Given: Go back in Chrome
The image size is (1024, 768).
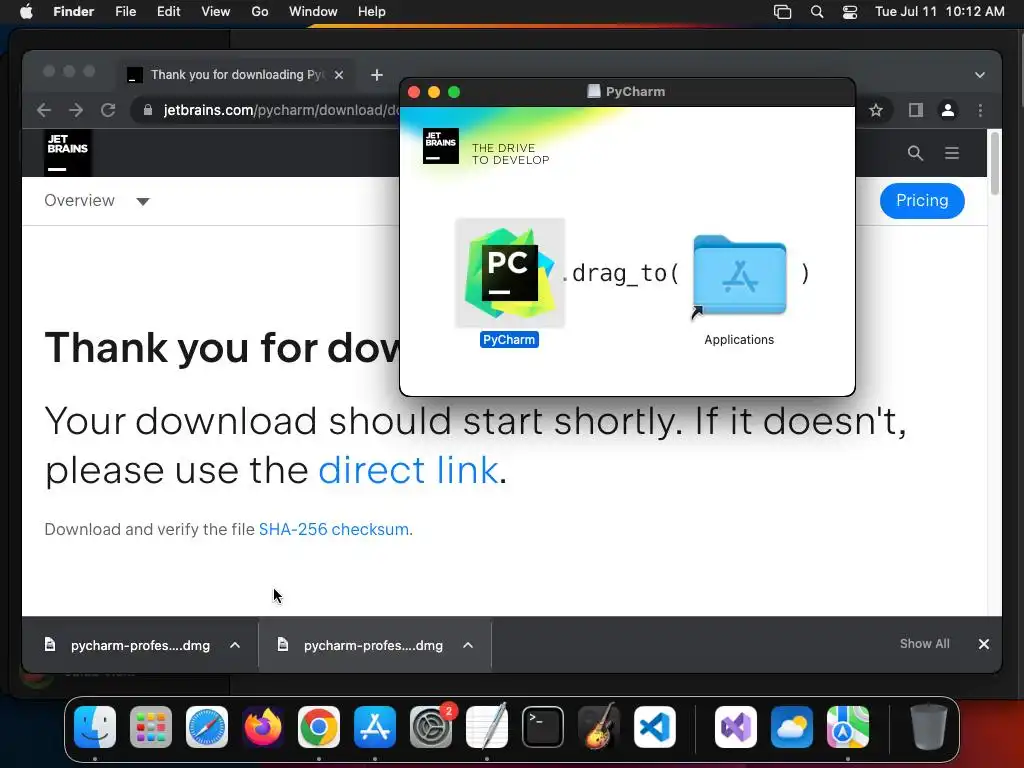Looking at the screenshot, I should point(44,110).
